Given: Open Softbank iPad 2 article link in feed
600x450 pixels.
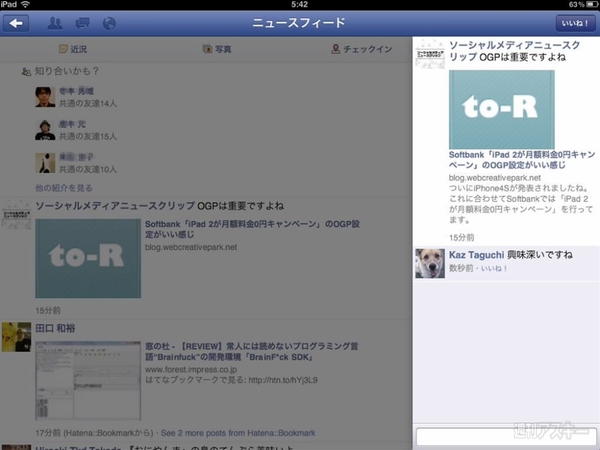Looking at the screenshot, I should pyautogui.click(x=253, y=229).
